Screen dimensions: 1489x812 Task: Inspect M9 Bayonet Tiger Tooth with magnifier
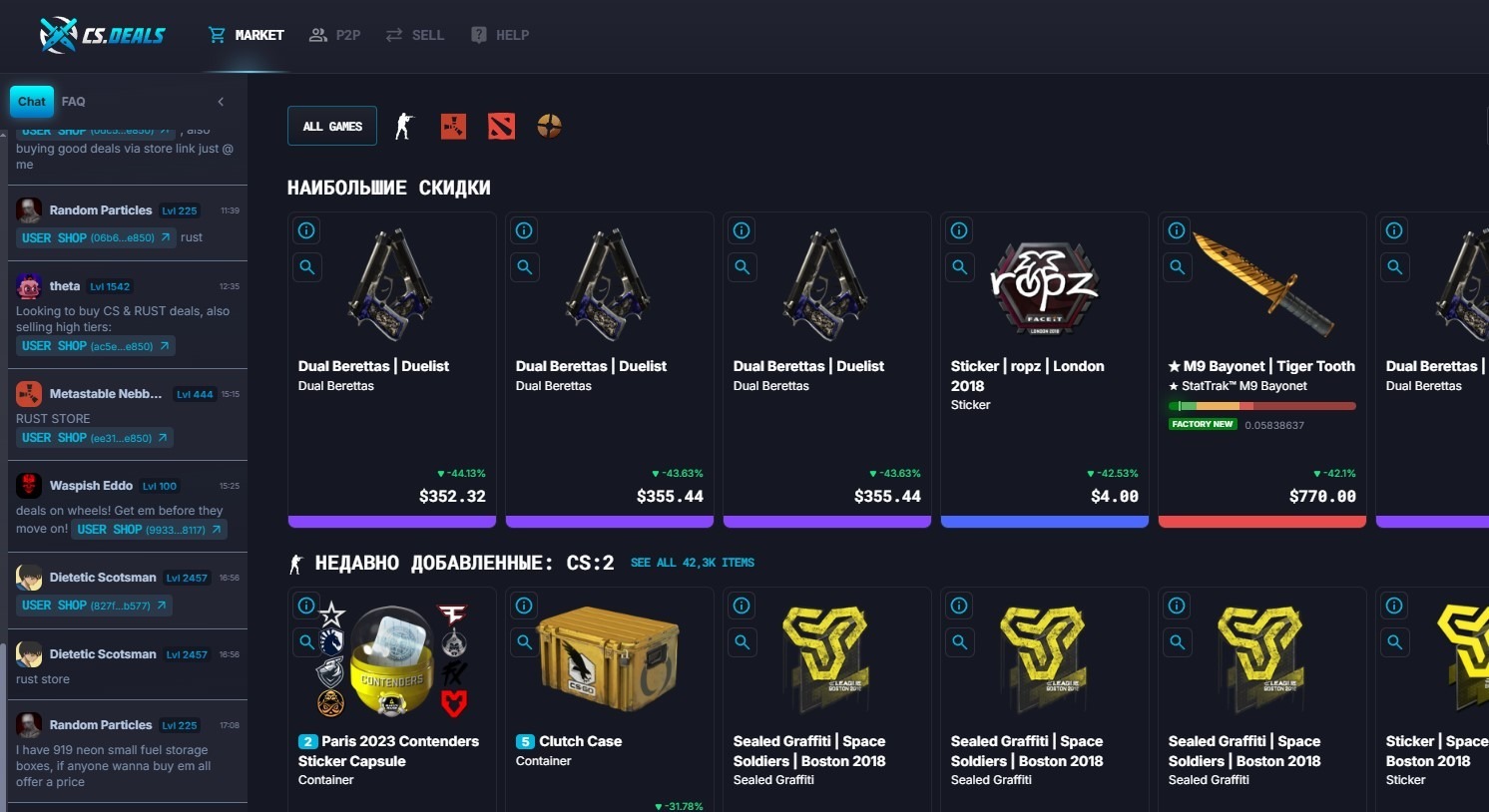click(x=1178, y=267)
